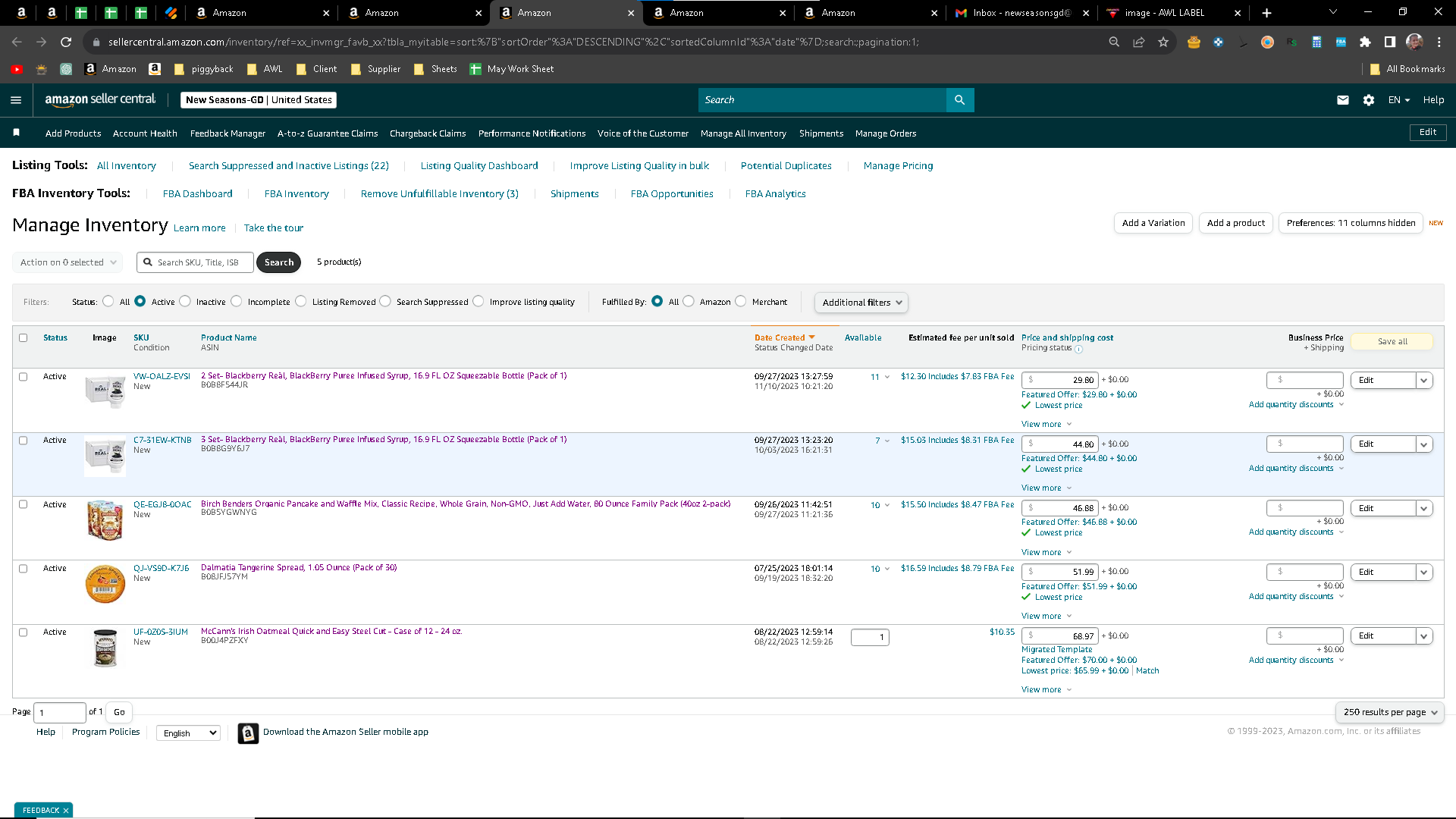The width and height of the screenshot is (1456, 819).
Task: Open the browser extensions puzzle icon
Action: (1366, 42)
